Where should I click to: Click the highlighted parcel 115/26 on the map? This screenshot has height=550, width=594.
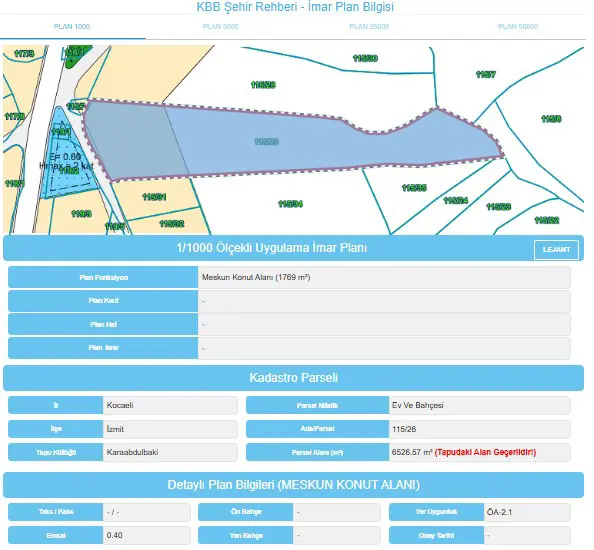[266, 142]
